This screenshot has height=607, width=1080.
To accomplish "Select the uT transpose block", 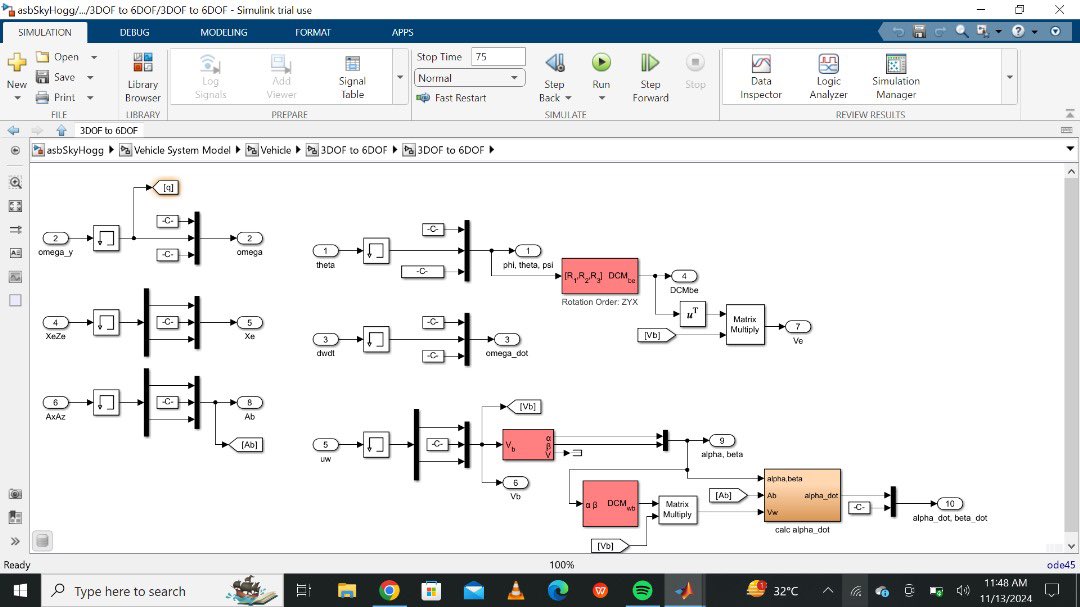I will (692, 314).
